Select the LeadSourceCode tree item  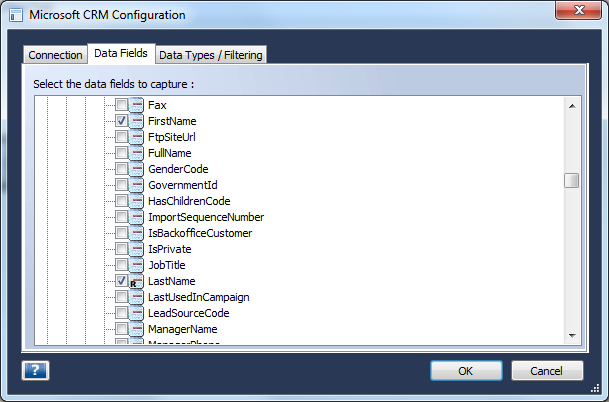click(x=189, y=313)
